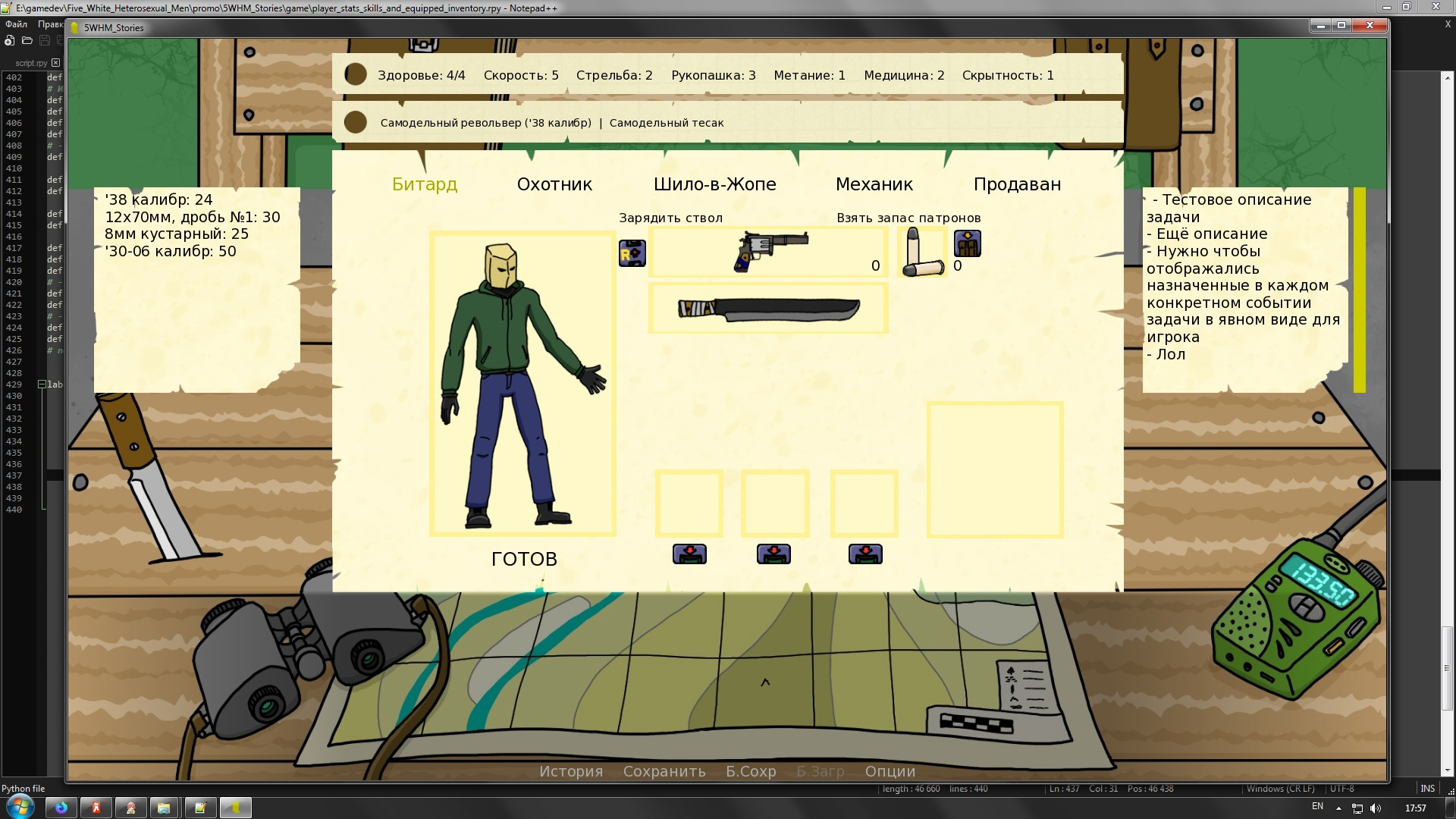Select the revolver weapon slot

click(x=767, y=253)
